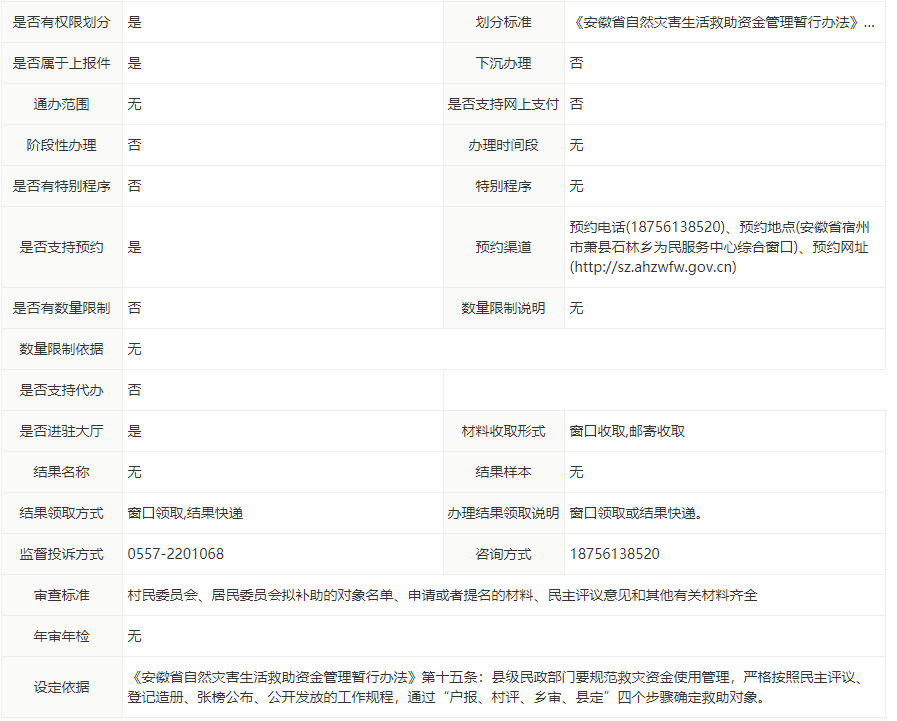
Task: Click the 审查标准 description text
Action: click(x=442, y=595)
